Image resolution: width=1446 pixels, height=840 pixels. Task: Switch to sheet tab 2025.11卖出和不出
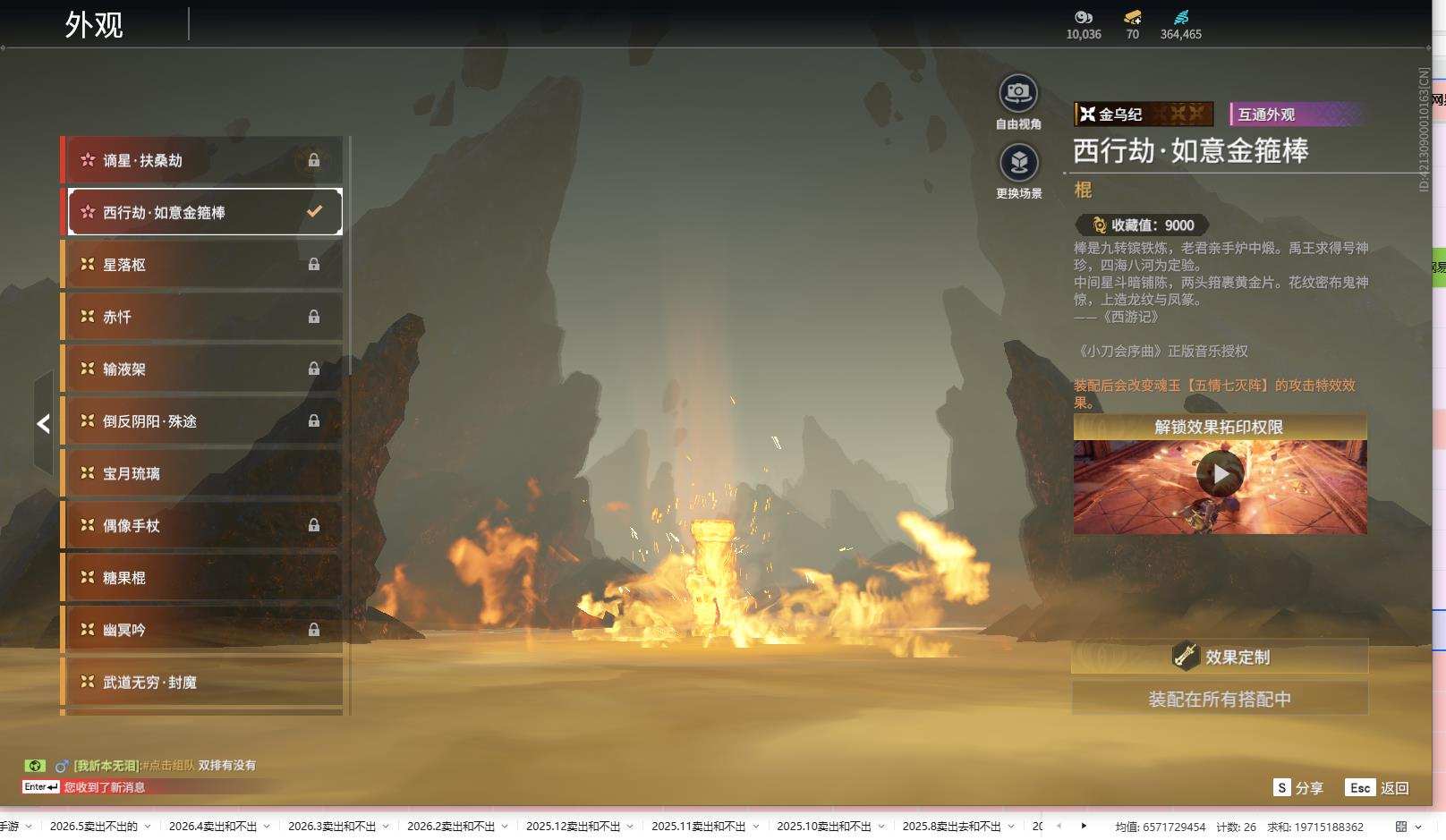(699, 827)
